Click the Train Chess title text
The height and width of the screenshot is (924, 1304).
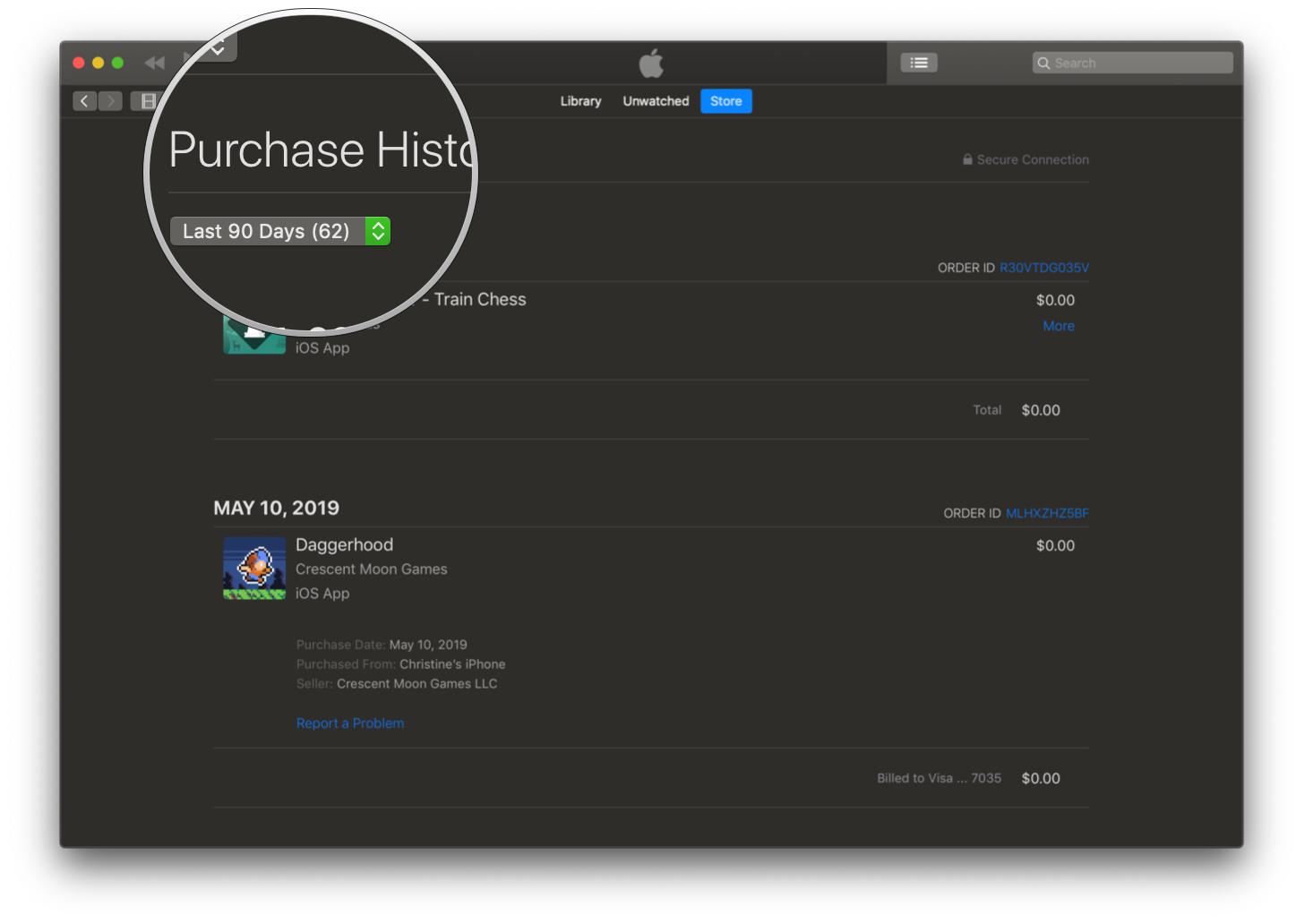(x=480, y=299)
